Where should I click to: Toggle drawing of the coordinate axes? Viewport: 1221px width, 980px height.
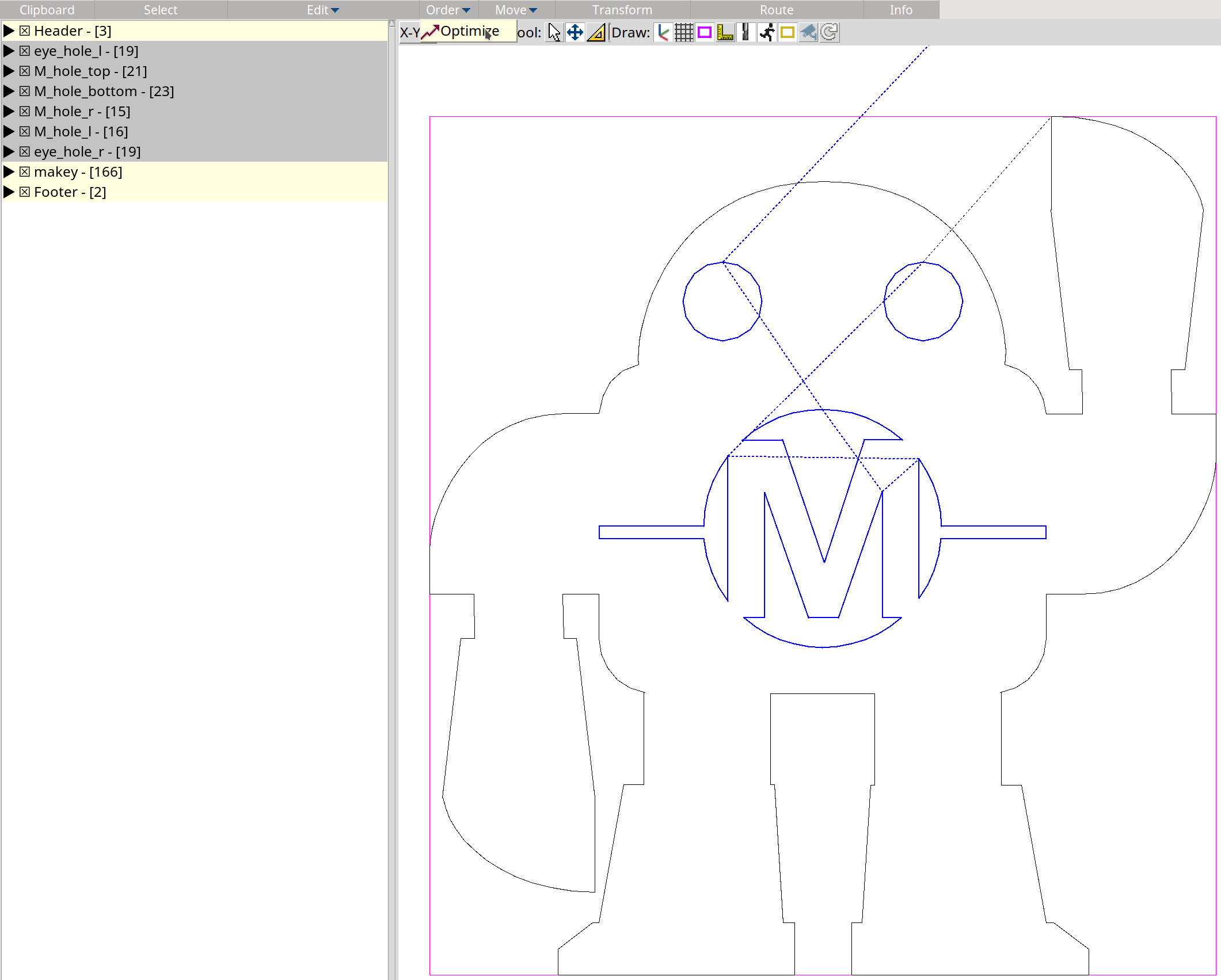click(x=663, y=33)
